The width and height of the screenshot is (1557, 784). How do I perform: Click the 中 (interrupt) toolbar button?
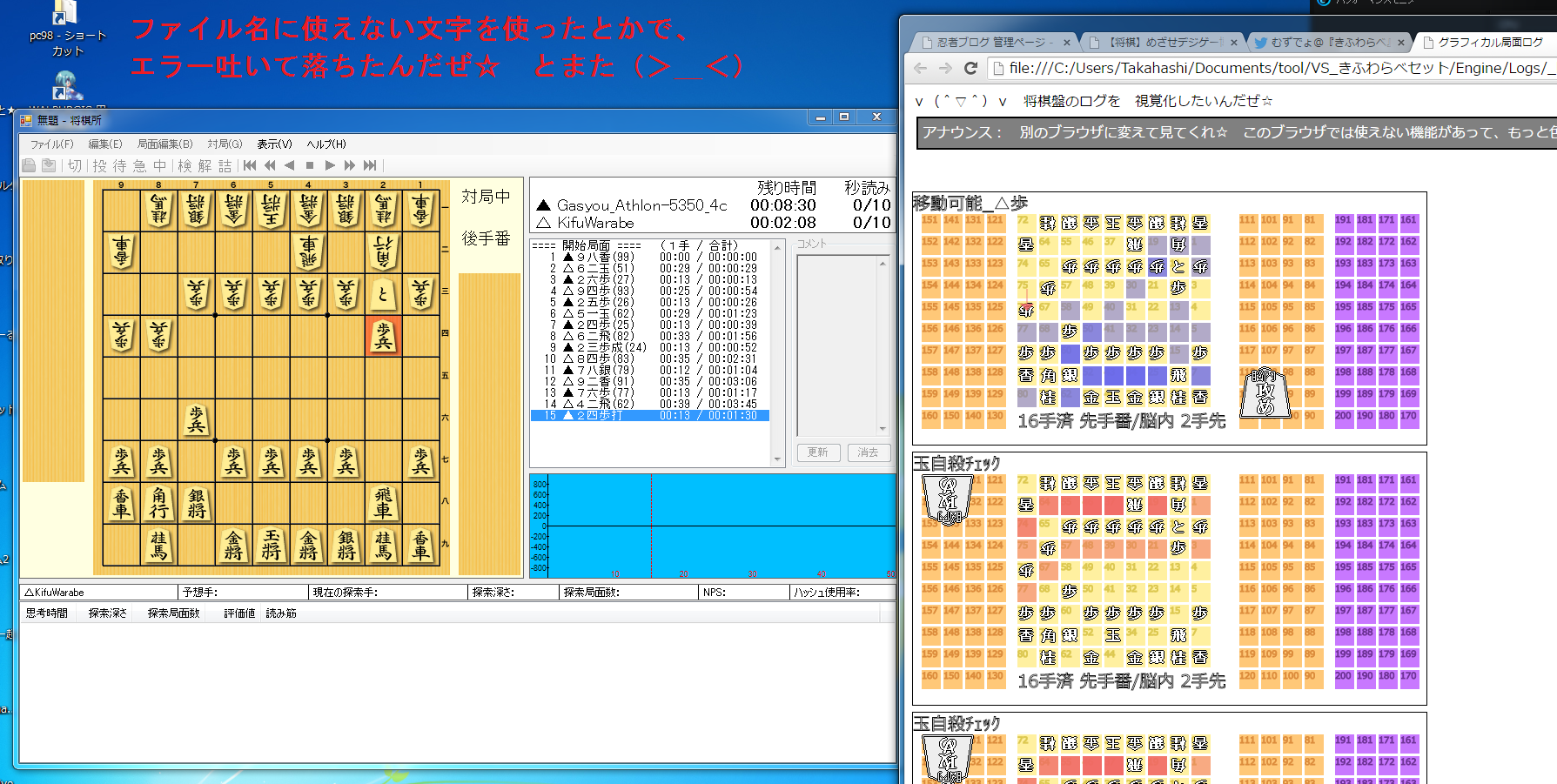click(x=159, y=165)
